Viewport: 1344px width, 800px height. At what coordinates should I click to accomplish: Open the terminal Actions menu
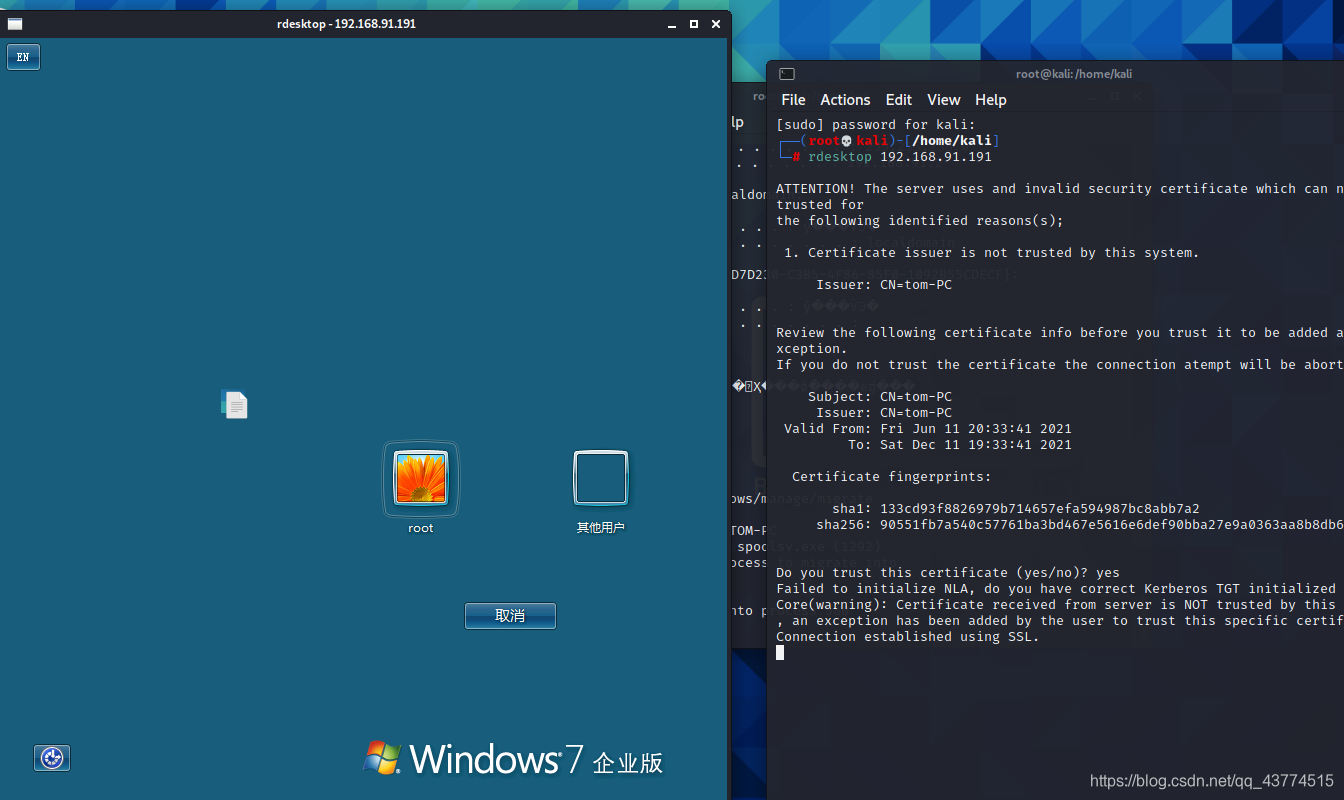tap(845, 100)
